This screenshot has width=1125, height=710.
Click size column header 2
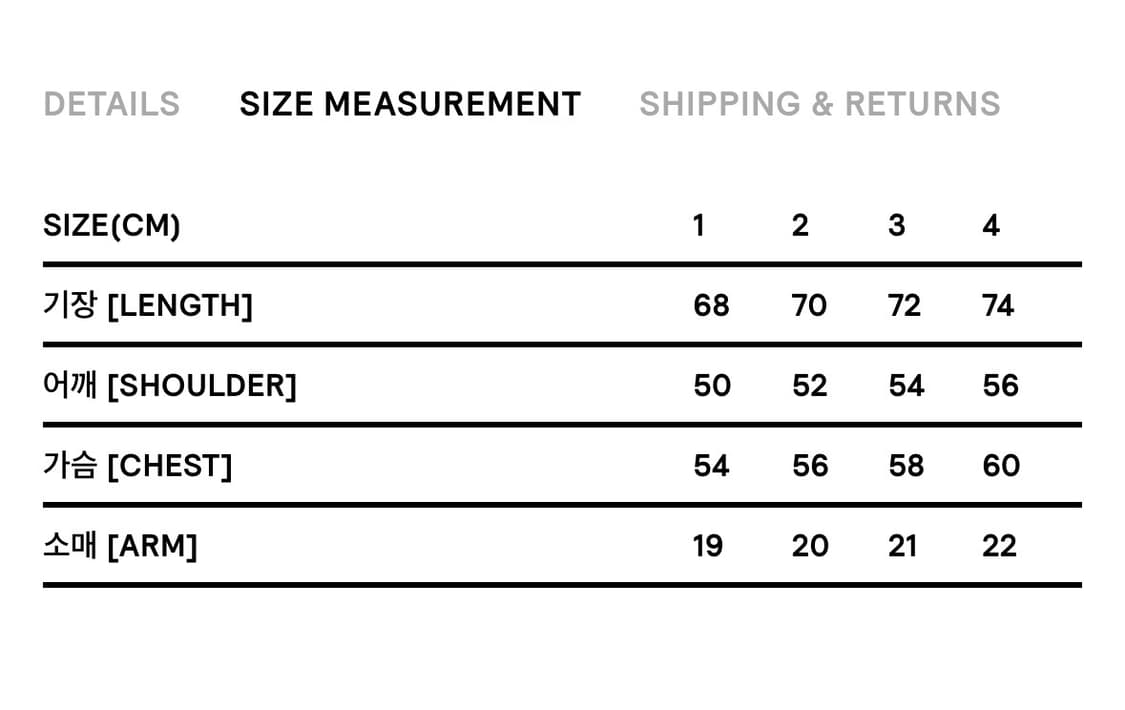tap(800, 226)
